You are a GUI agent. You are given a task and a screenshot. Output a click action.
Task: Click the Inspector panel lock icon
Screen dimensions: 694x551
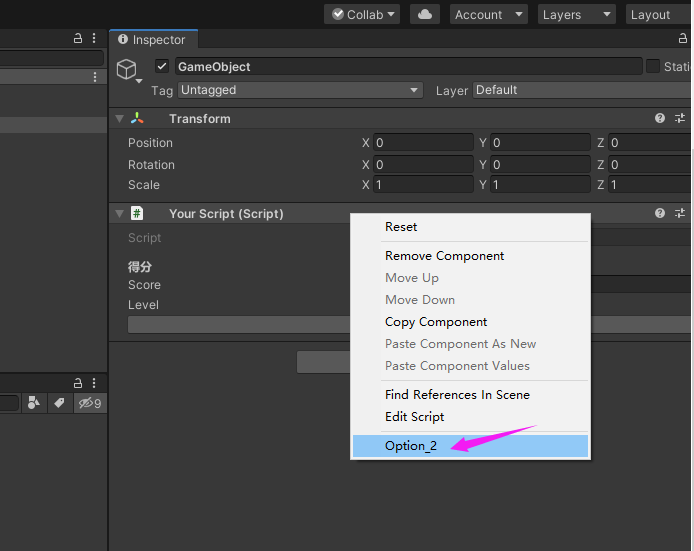click(x=683, y=39)
